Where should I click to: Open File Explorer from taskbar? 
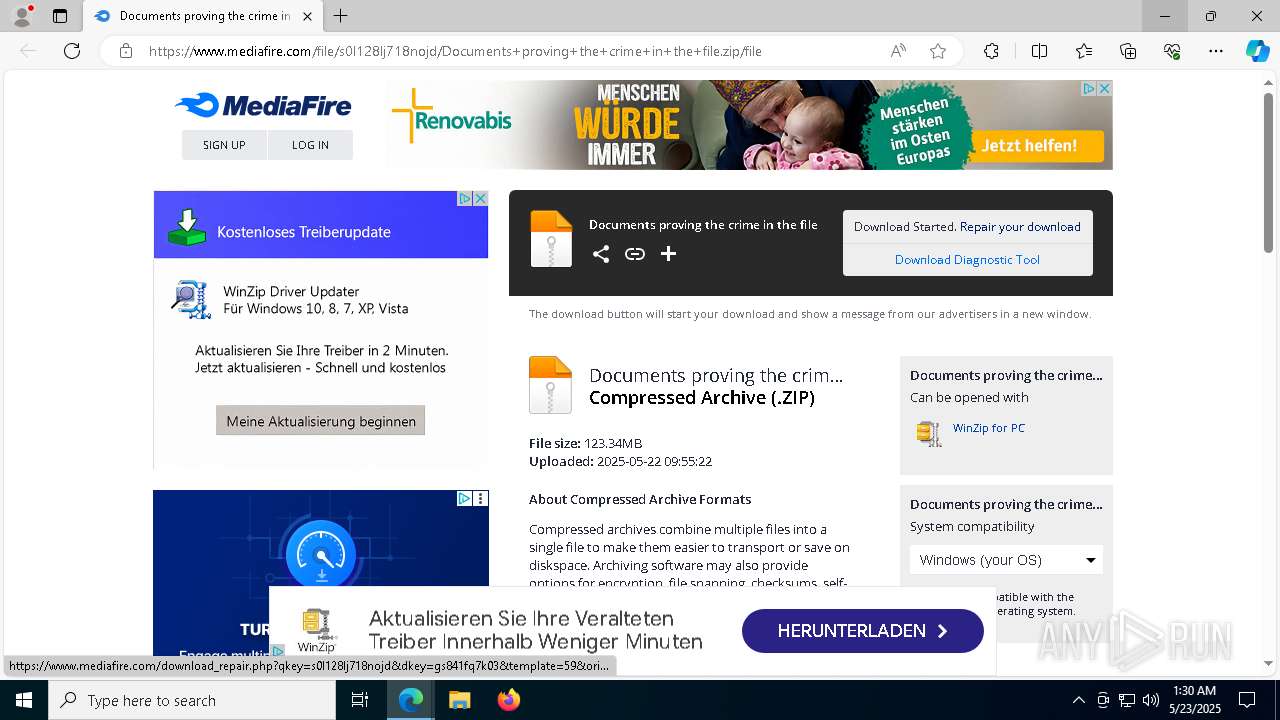(459, 700)
